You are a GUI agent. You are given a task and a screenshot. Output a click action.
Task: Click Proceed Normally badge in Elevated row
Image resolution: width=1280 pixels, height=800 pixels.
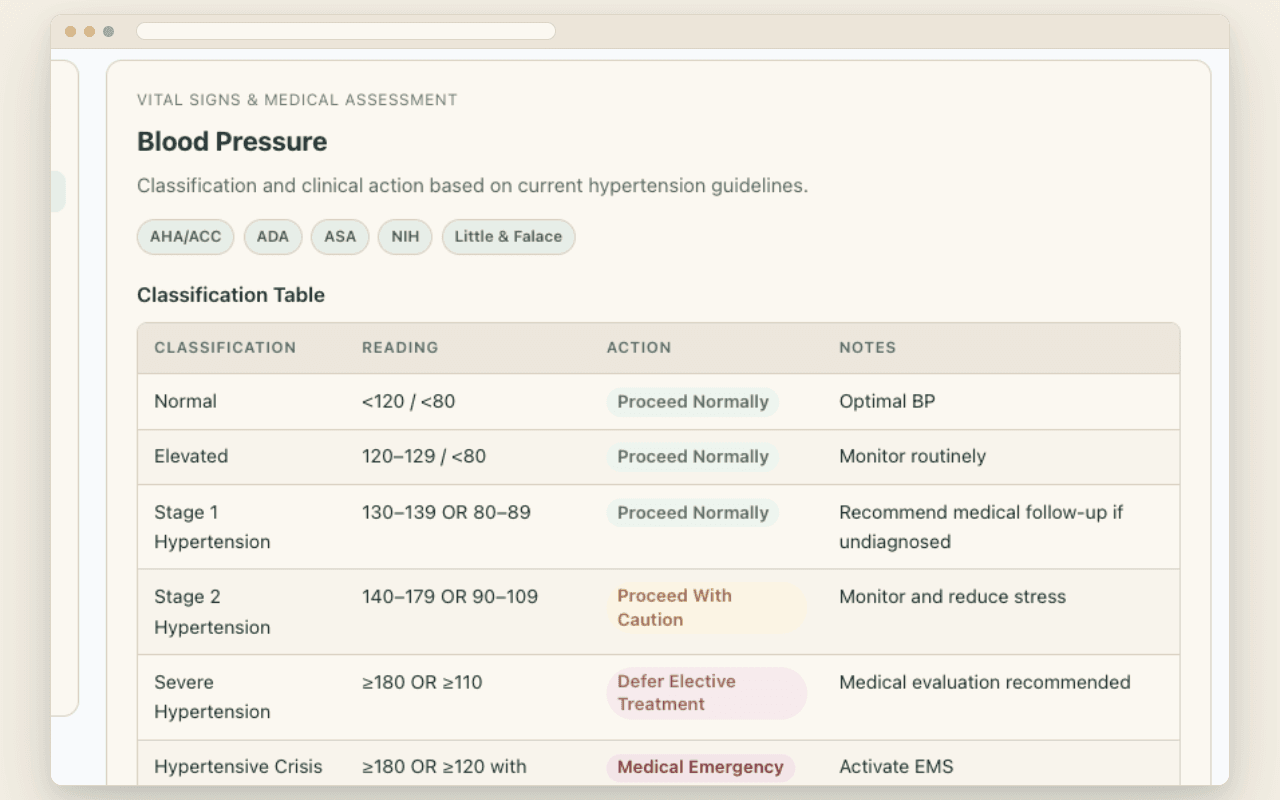click(693, 457)
